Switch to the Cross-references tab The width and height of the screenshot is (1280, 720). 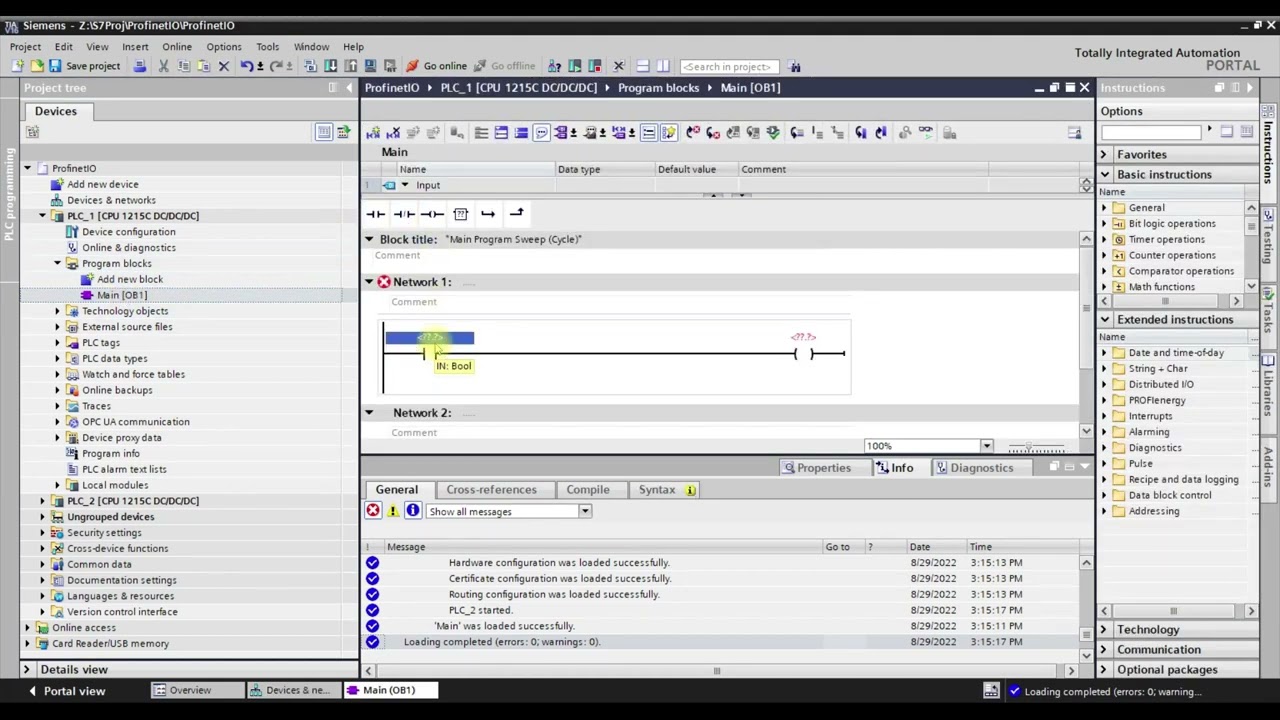491,490
